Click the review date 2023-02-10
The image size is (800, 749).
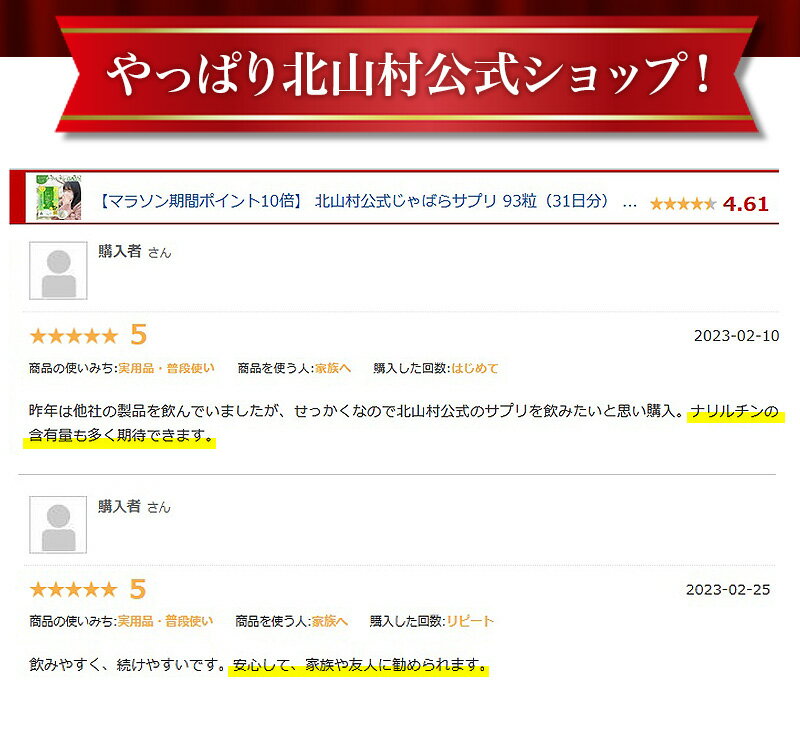[736, 336]
